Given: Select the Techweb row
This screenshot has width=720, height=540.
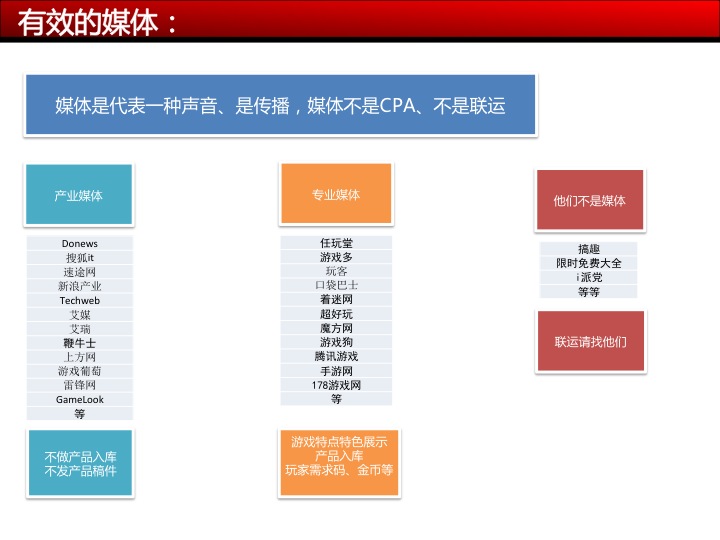Looking at the screenshot, I should (80, 300).
